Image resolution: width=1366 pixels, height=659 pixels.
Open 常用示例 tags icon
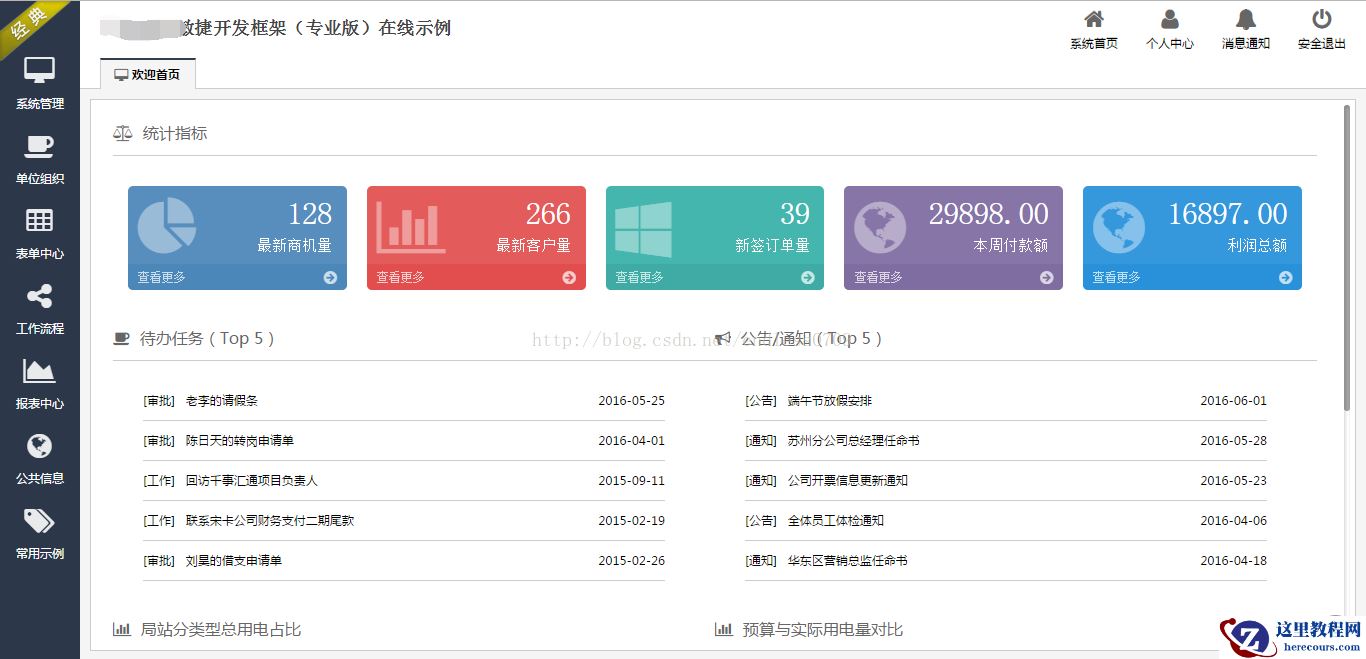39,521
